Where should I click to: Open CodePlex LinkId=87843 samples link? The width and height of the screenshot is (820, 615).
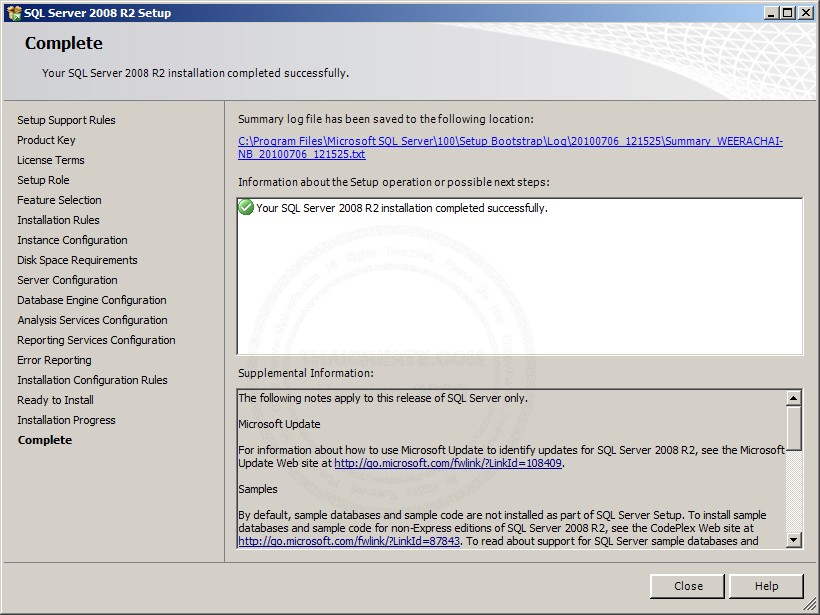(x=349, y=541)
